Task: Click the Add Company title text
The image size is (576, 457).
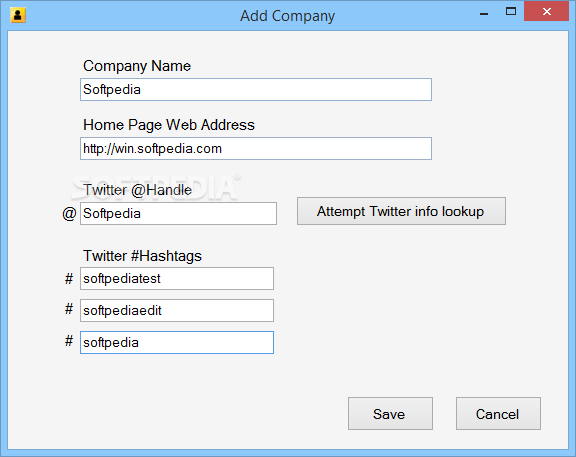Action: 288,16
